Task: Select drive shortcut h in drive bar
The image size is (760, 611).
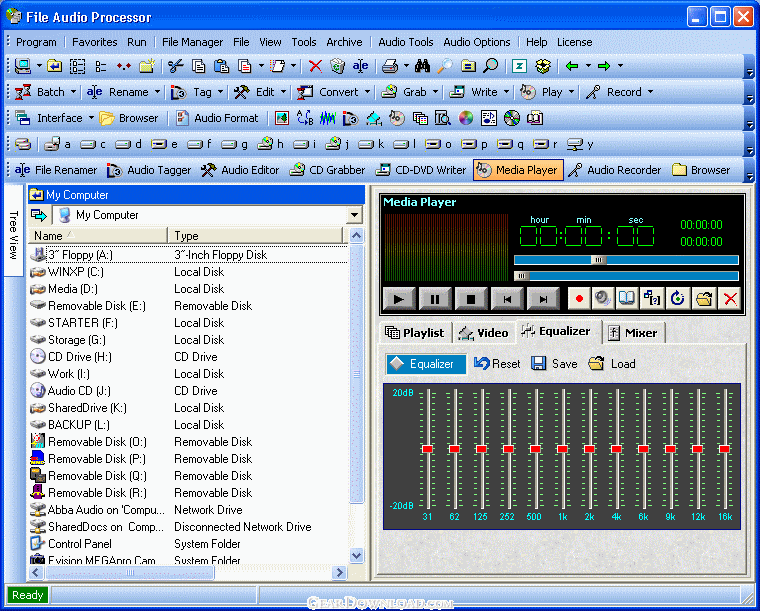Action: point(270,144)
